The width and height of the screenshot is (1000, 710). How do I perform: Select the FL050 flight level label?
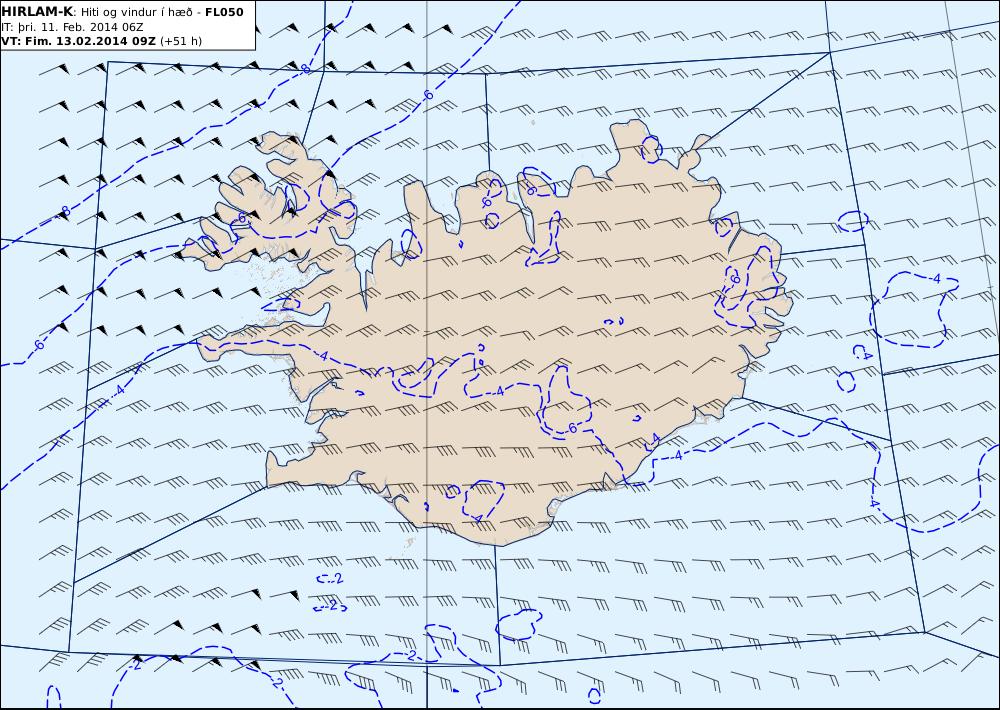[x=224, y=12]
